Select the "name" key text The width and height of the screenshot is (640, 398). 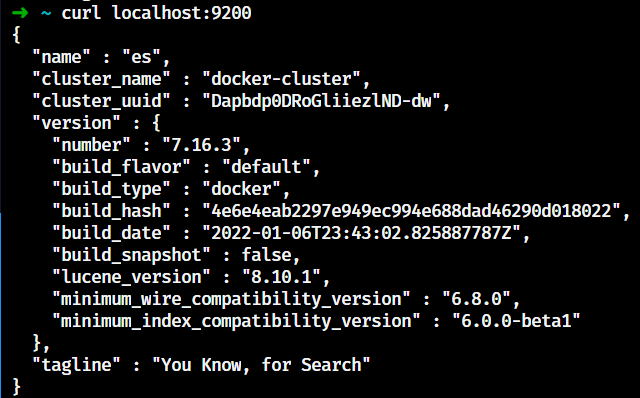pyautogui.click(x=61, y=57)
